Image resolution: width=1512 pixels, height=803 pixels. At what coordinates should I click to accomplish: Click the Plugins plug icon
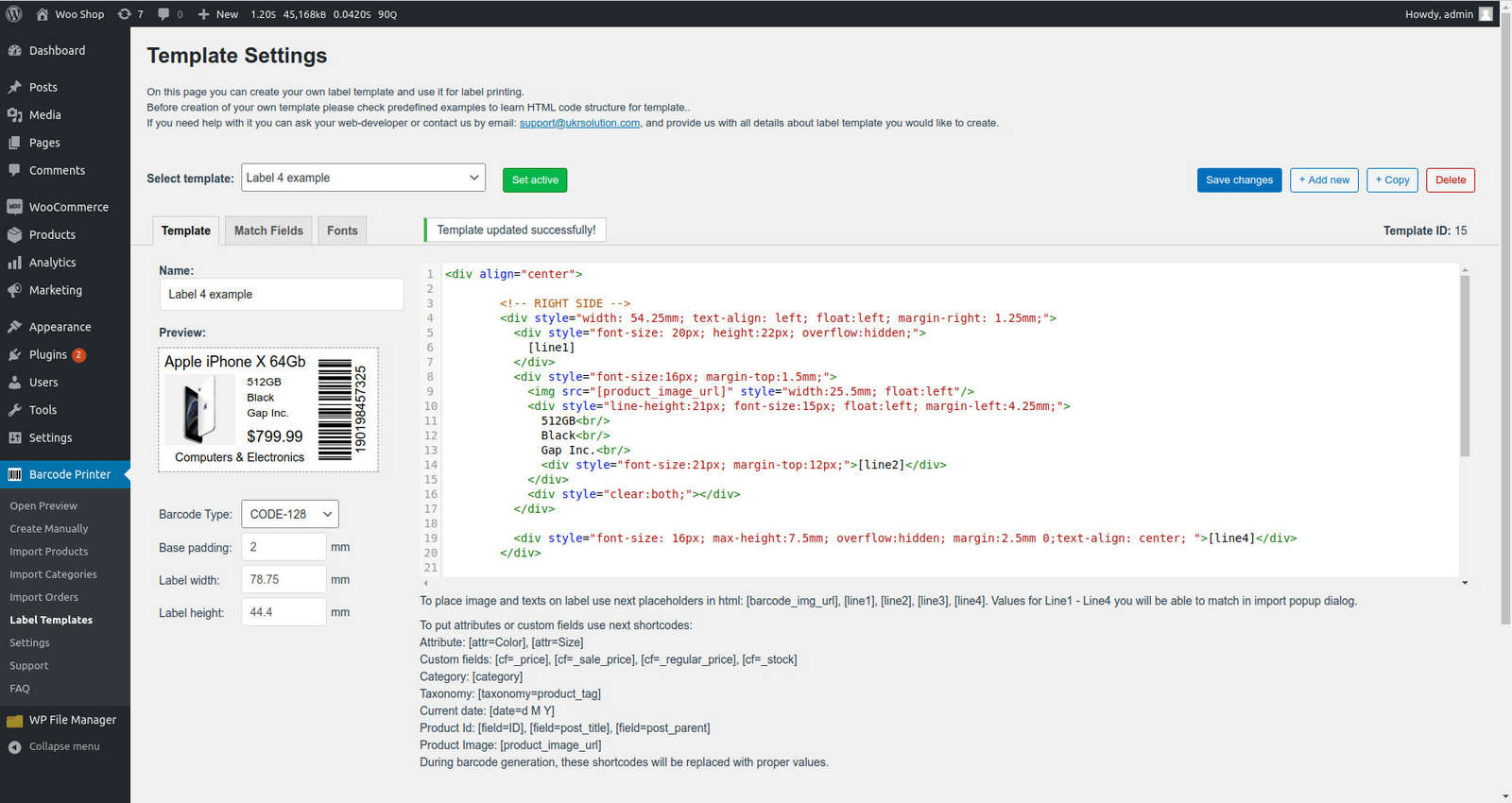[14, 355]
